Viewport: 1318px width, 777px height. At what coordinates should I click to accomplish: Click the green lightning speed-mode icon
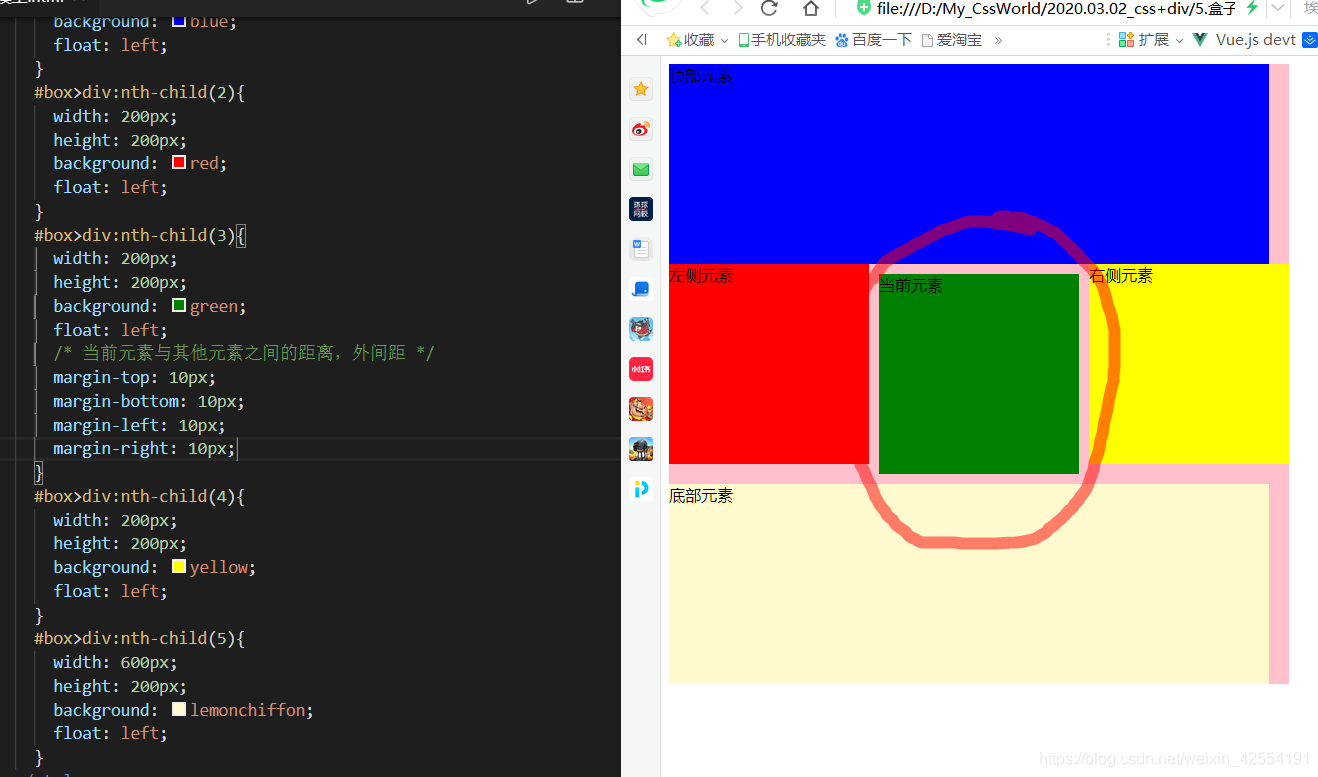point(1251,8)
